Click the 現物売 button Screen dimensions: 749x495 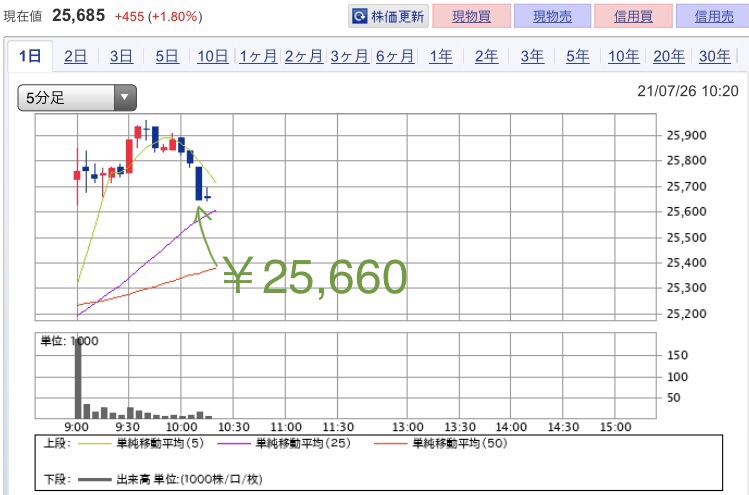[552, 16]
